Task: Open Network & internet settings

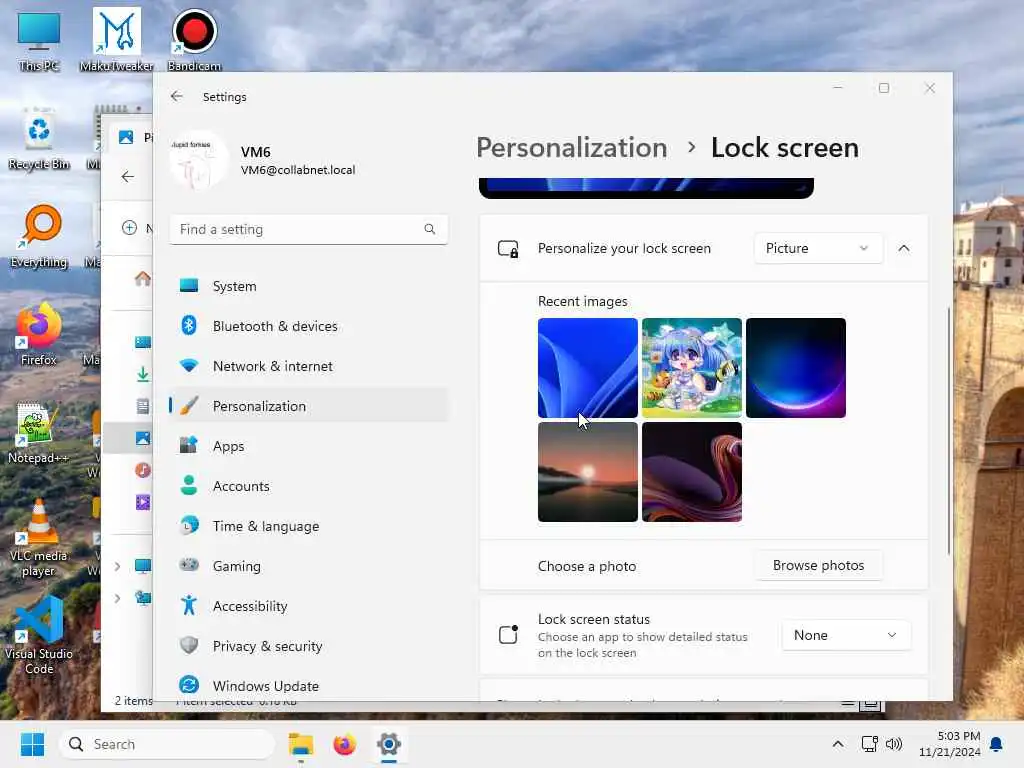Action: pos(309,366)
